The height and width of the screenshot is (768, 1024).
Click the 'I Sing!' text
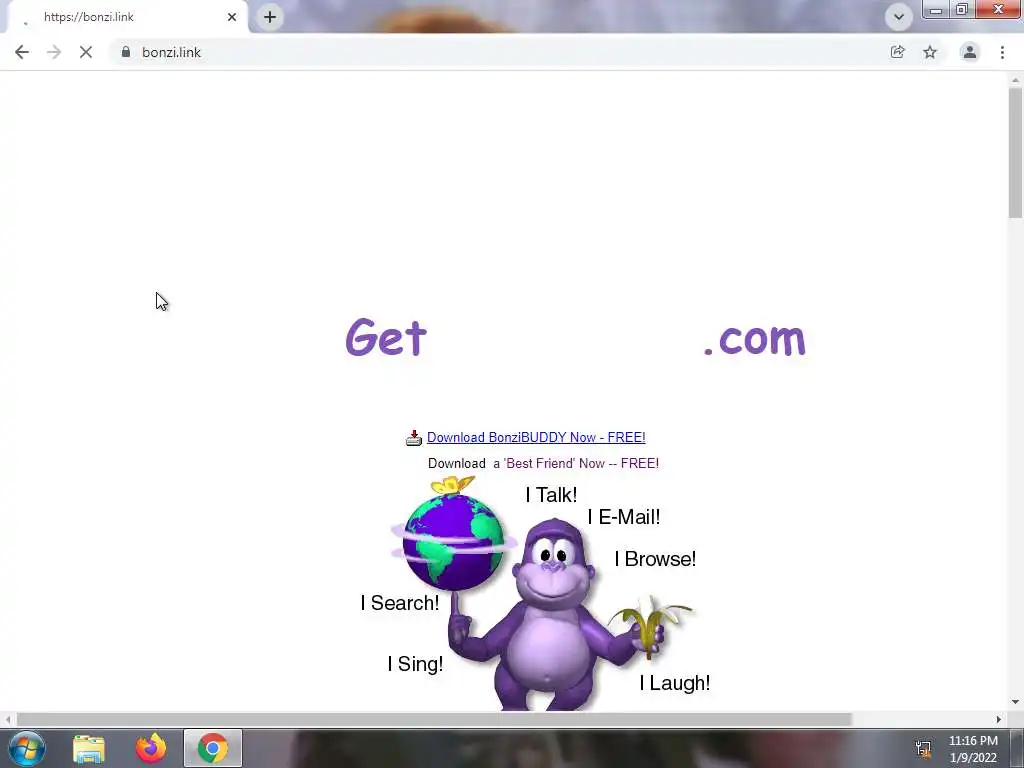[415, 664]
